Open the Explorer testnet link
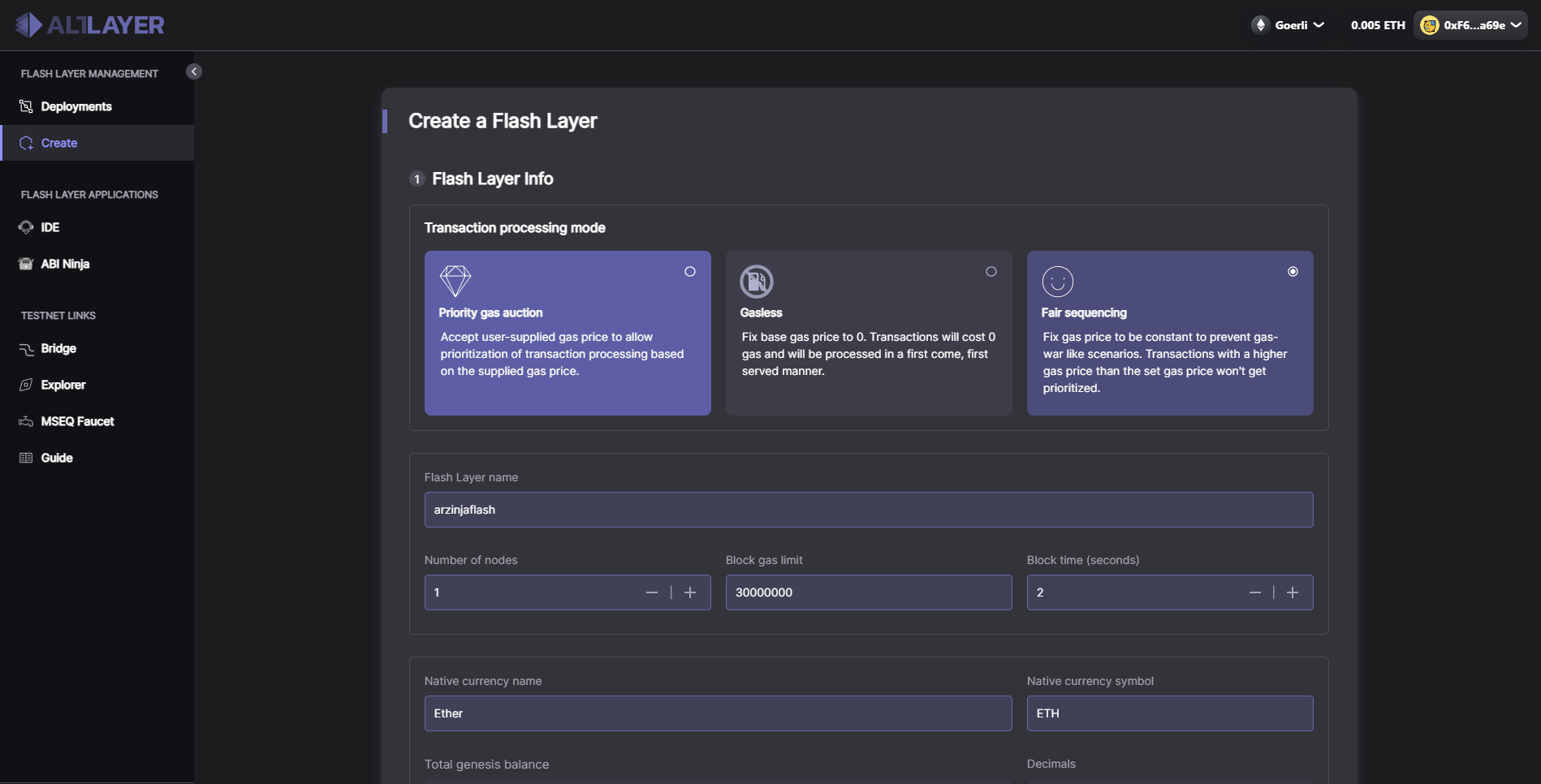Image resolution: width=1541 pixels, height=784 pixels. (63, 385)
